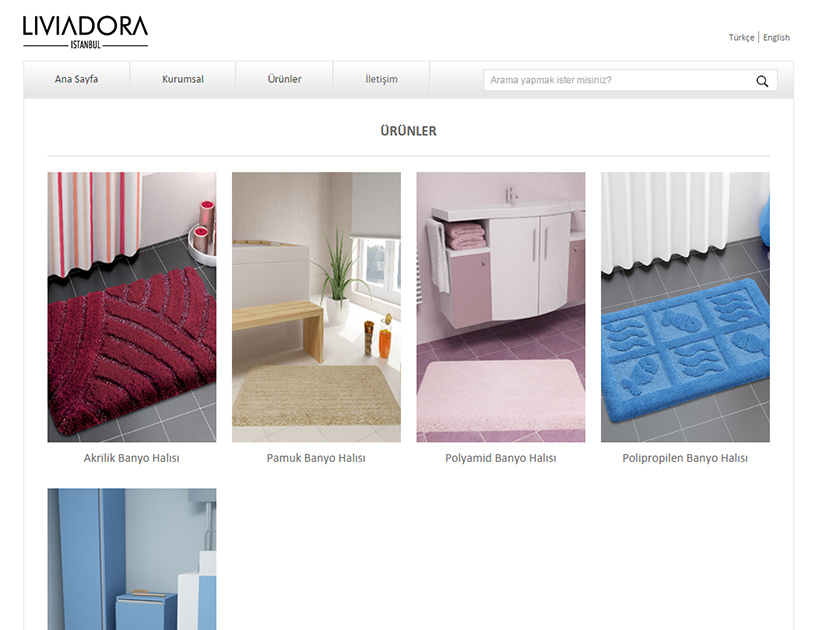The image size is (826, 630).
Task: Go to the Ana Sayfa menu
Action: point(76,80)
